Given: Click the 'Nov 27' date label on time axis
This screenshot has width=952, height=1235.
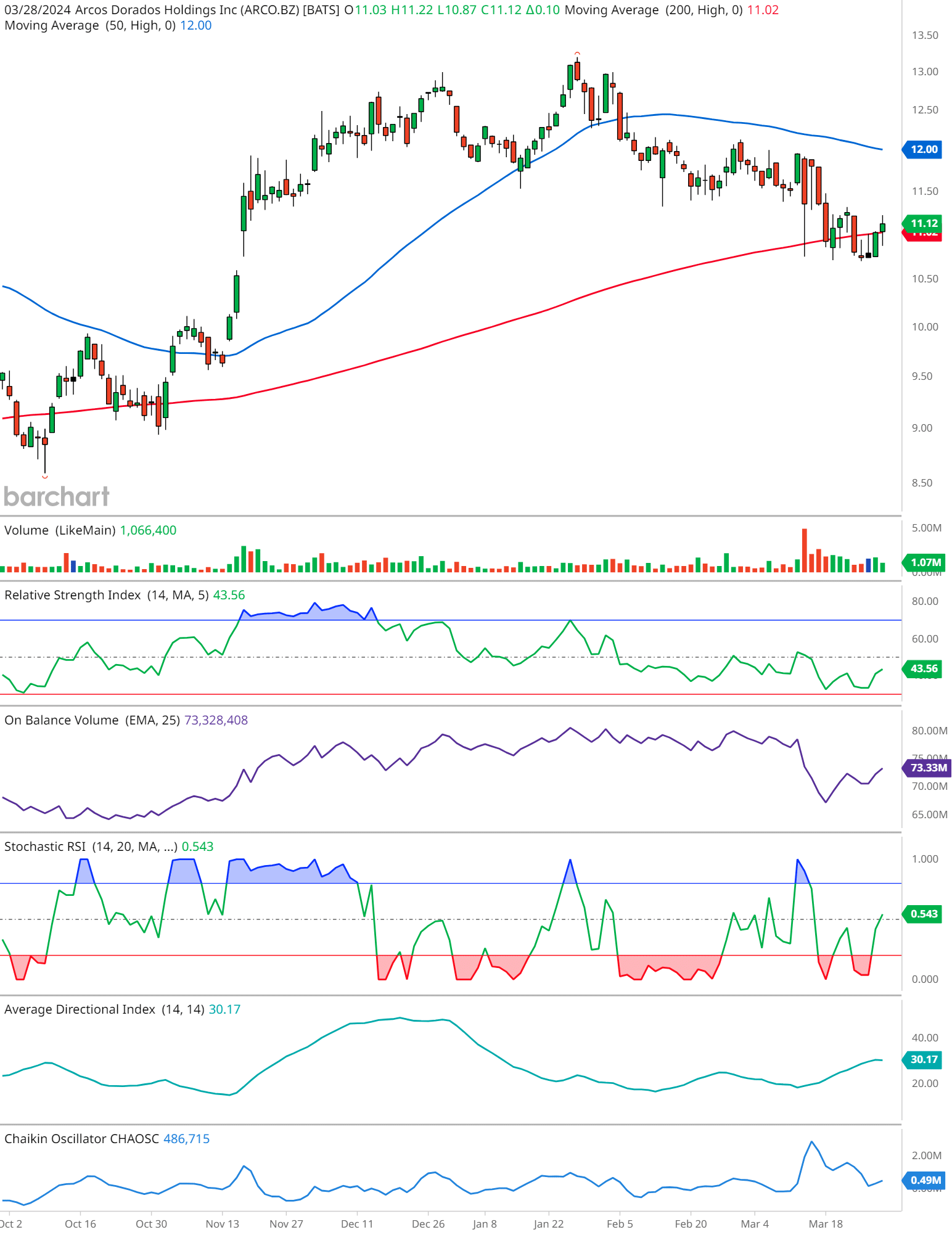Looking at the screenshot, I should 286,1224.
